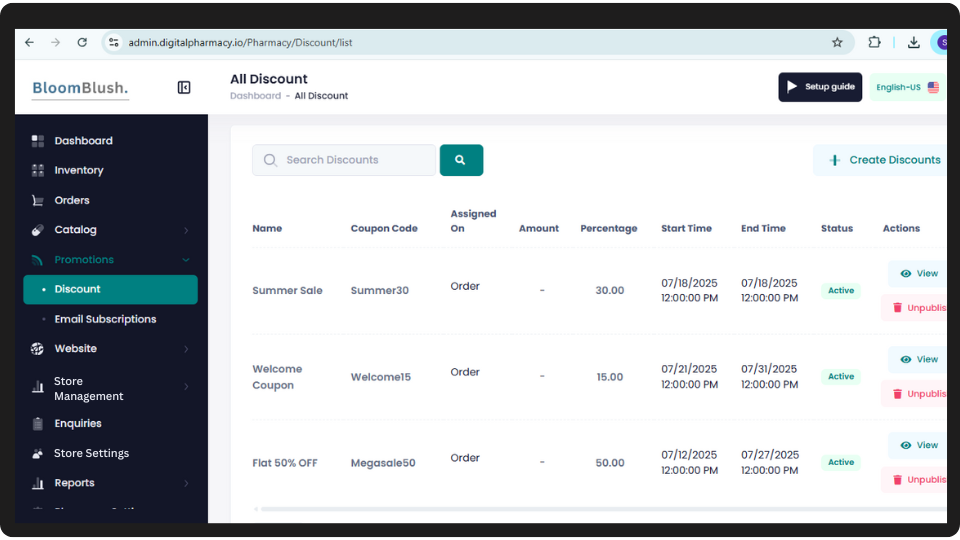Click the Flat 50% OFF Active badge

tap(841, 462)
